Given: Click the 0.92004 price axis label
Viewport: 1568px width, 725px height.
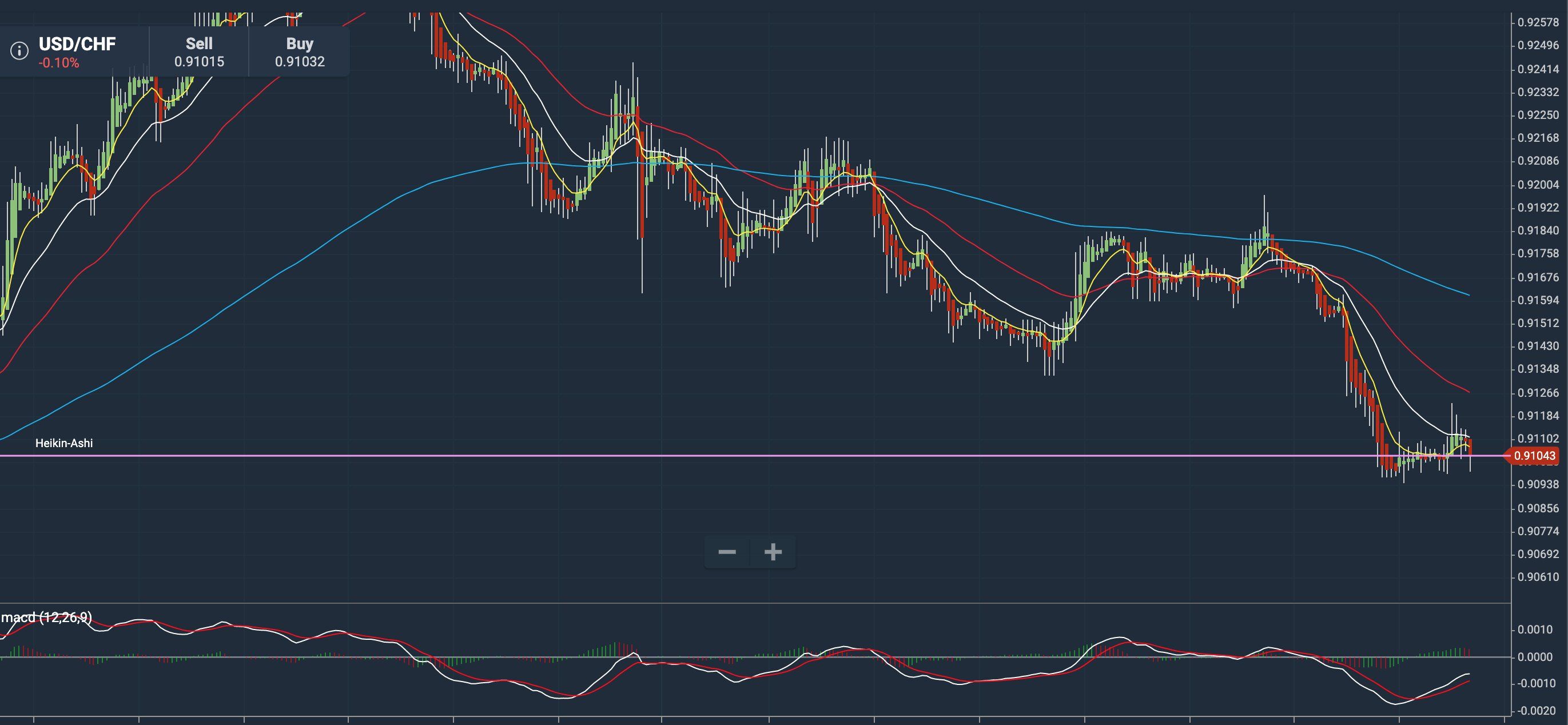Looking at the screenshot, I should 1538,185.
